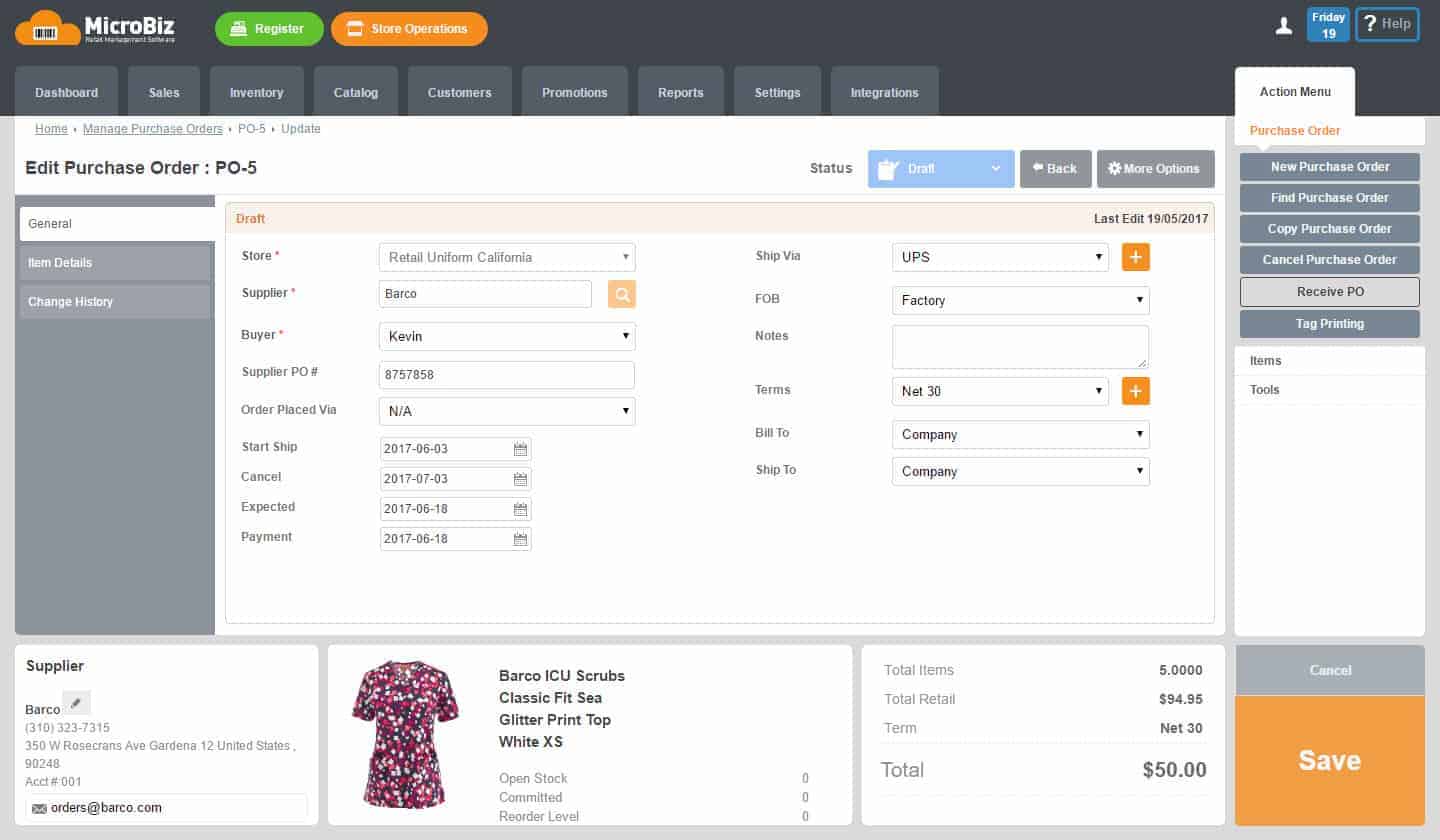The height and width of the screenshot is (840, 1440).
Task: Click the Start Ship date field
Action: tap(455, 449)
